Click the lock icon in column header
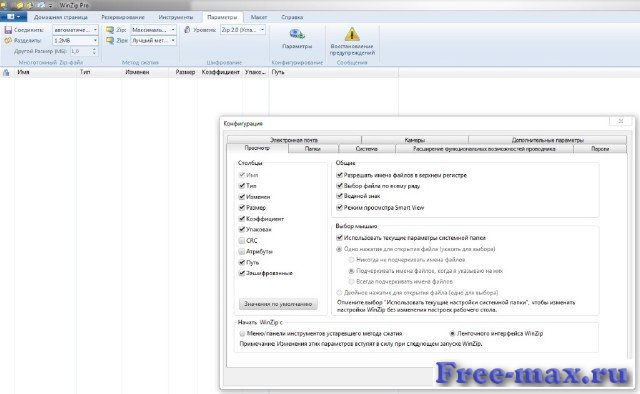 [6, 73]
